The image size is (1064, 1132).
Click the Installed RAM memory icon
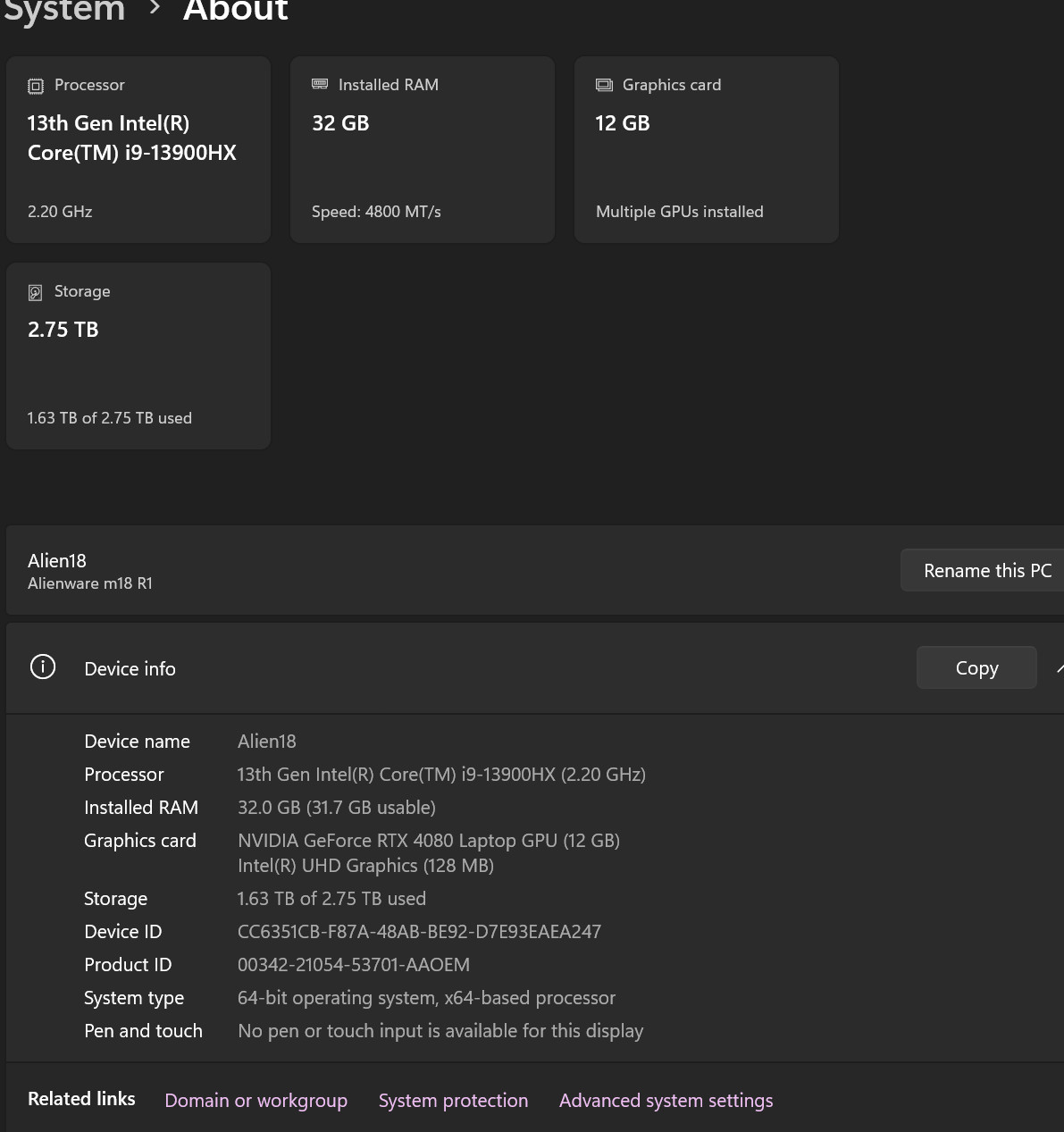coord(320,84)
